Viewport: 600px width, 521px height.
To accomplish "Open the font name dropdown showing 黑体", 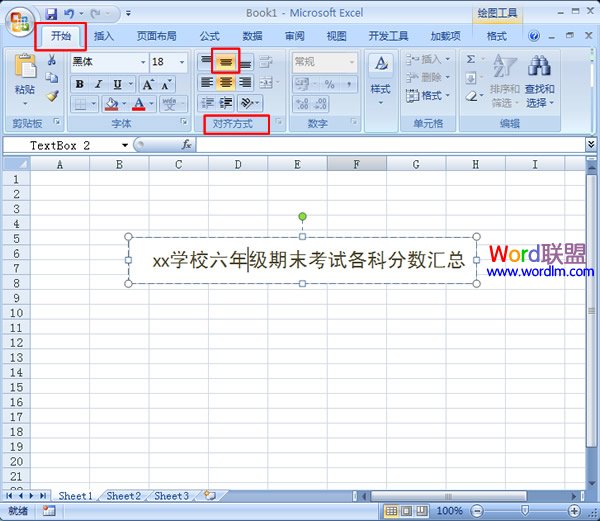I will 143,62.
